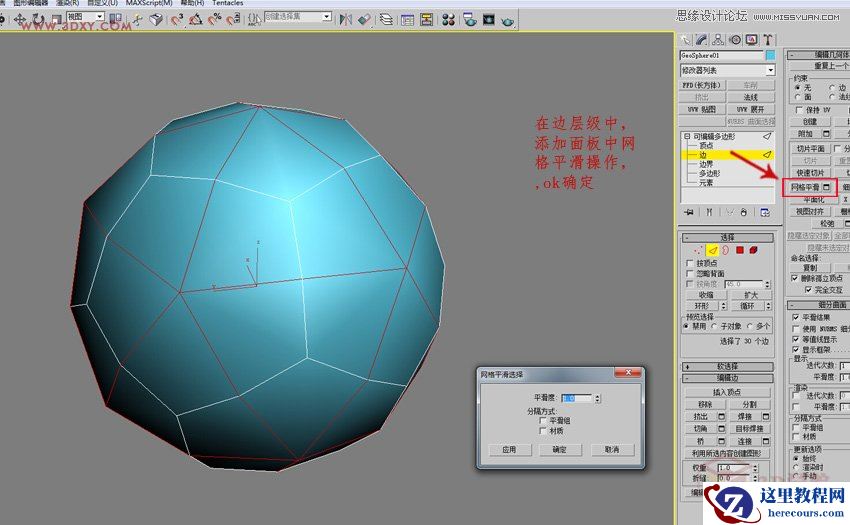Viewport: 850px width, 525px height.
Task: Click the 插入顶点 button
Action: [x=727, y=392]
